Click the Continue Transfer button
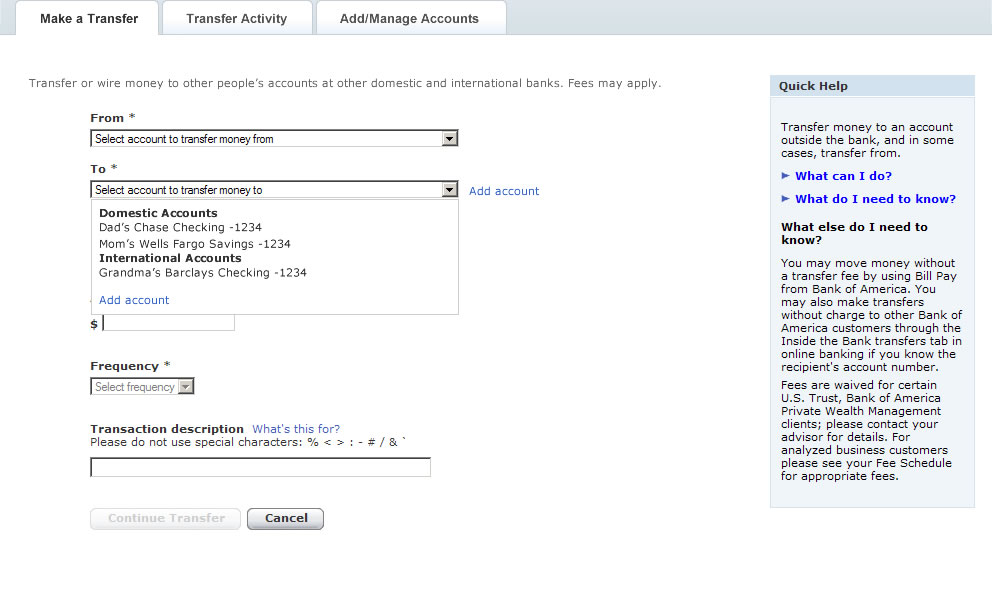Viewport: 992px width, 607px height. [166, 518]
